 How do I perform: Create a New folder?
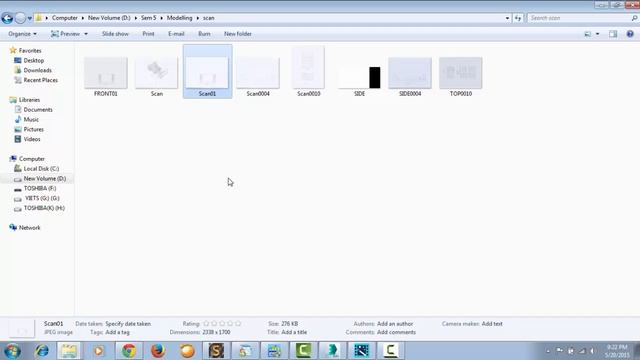point(238,34)
